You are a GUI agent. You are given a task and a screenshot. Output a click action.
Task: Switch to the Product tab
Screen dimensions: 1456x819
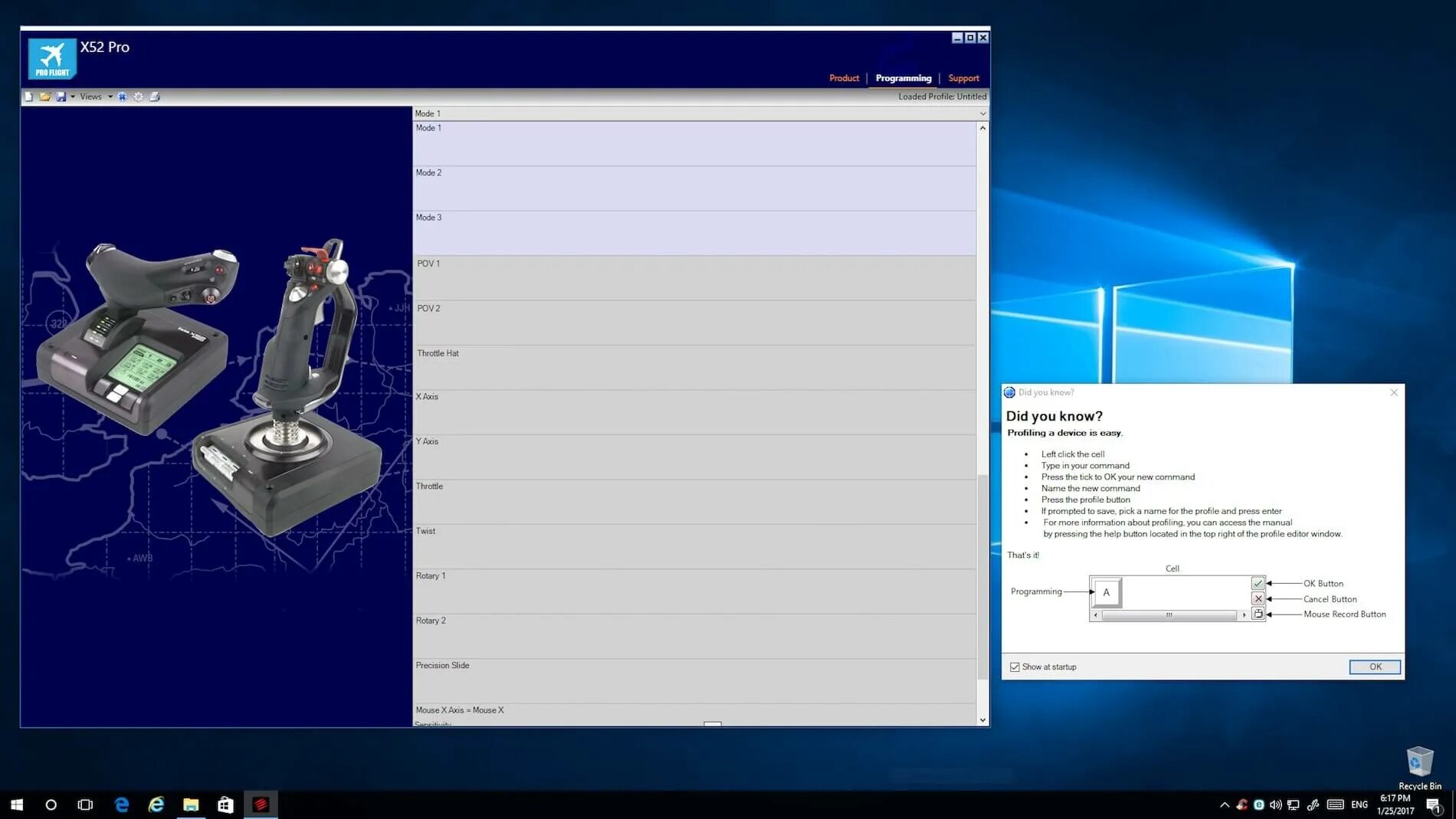[844, 78]
